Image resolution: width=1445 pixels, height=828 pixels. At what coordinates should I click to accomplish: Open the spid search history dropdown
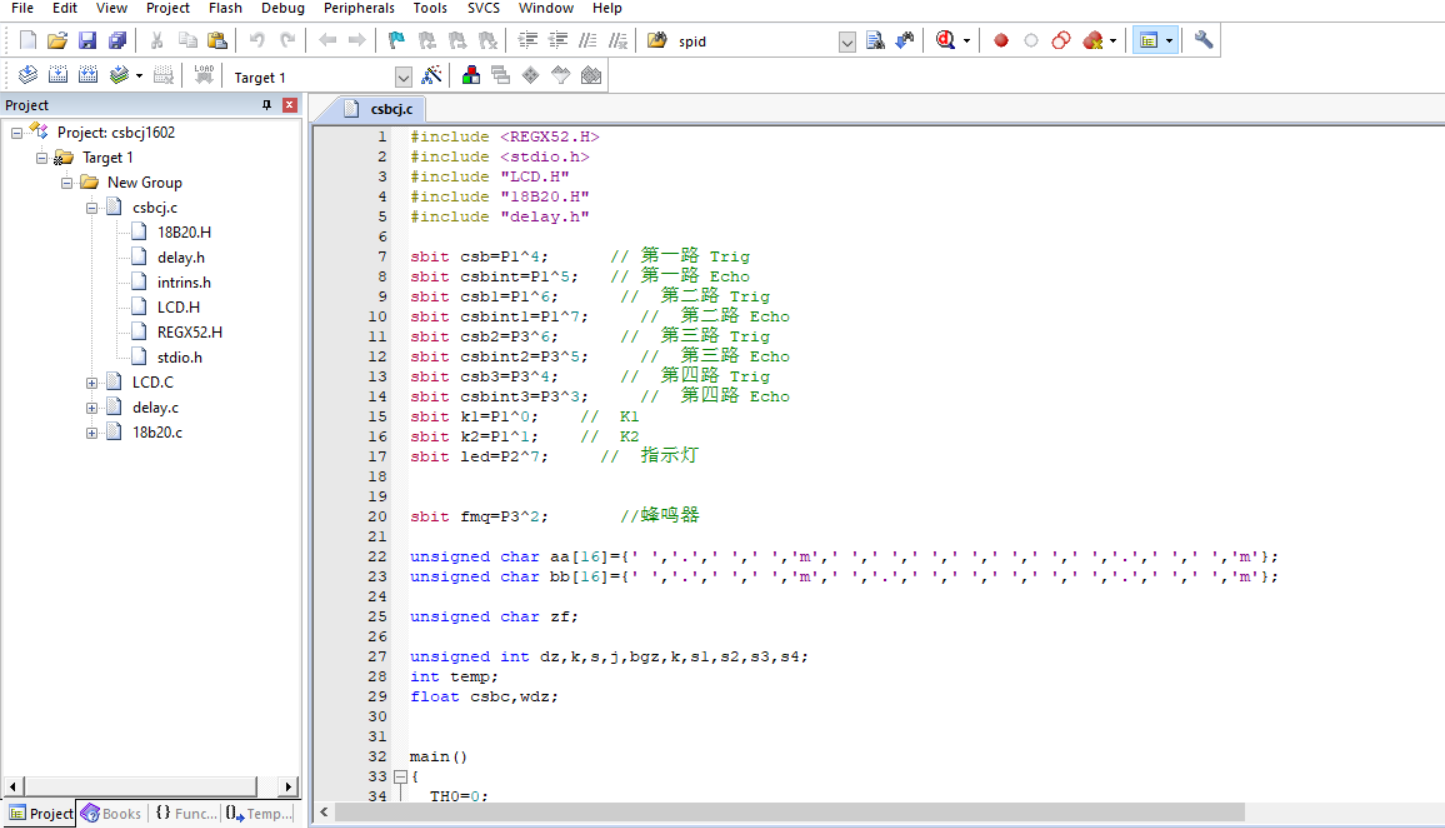click(x=847, y=41)
